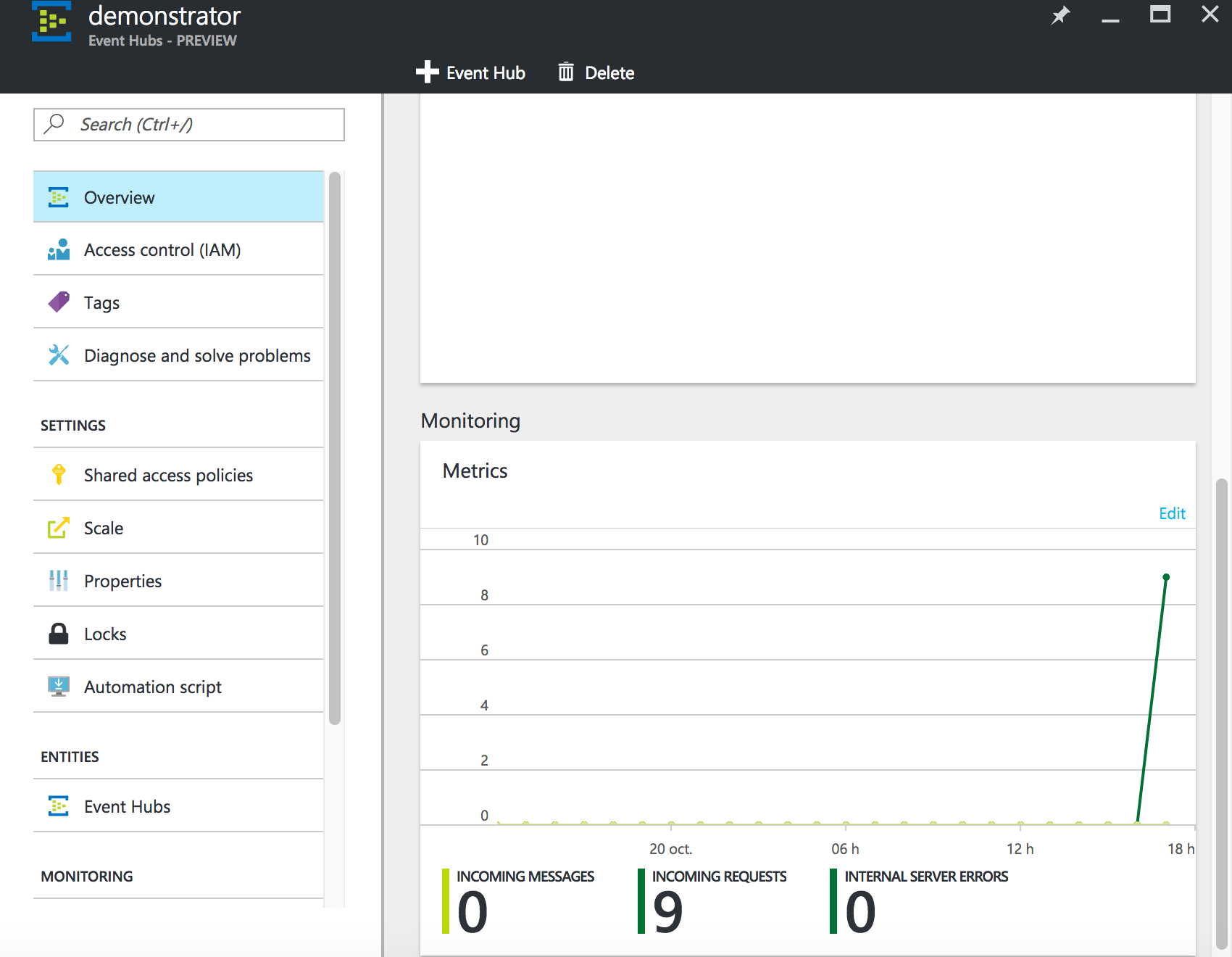Click the Access control (IAM) people icon
The height and width of the screenshot is (957, 1232).
(59, 250)
